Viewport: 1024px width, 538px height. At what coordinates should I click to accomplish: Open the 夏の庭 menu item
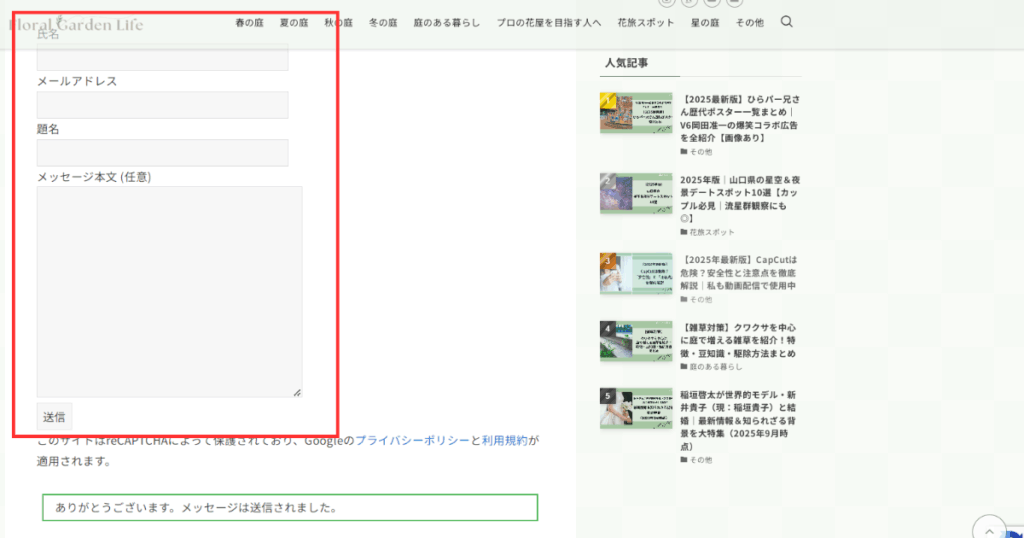tap(294, 23)
